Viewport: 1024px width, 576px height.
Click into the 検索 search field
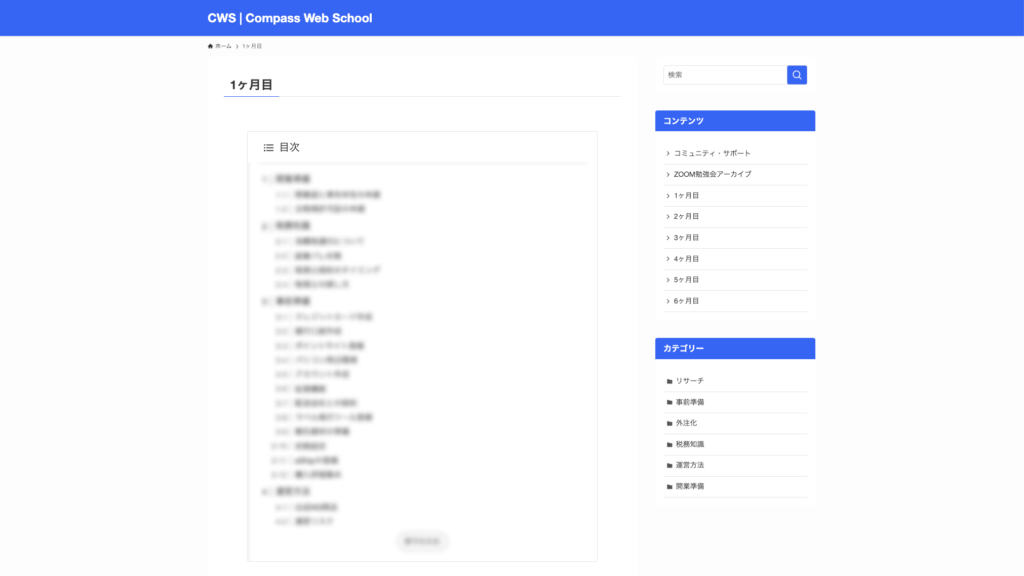725,75
